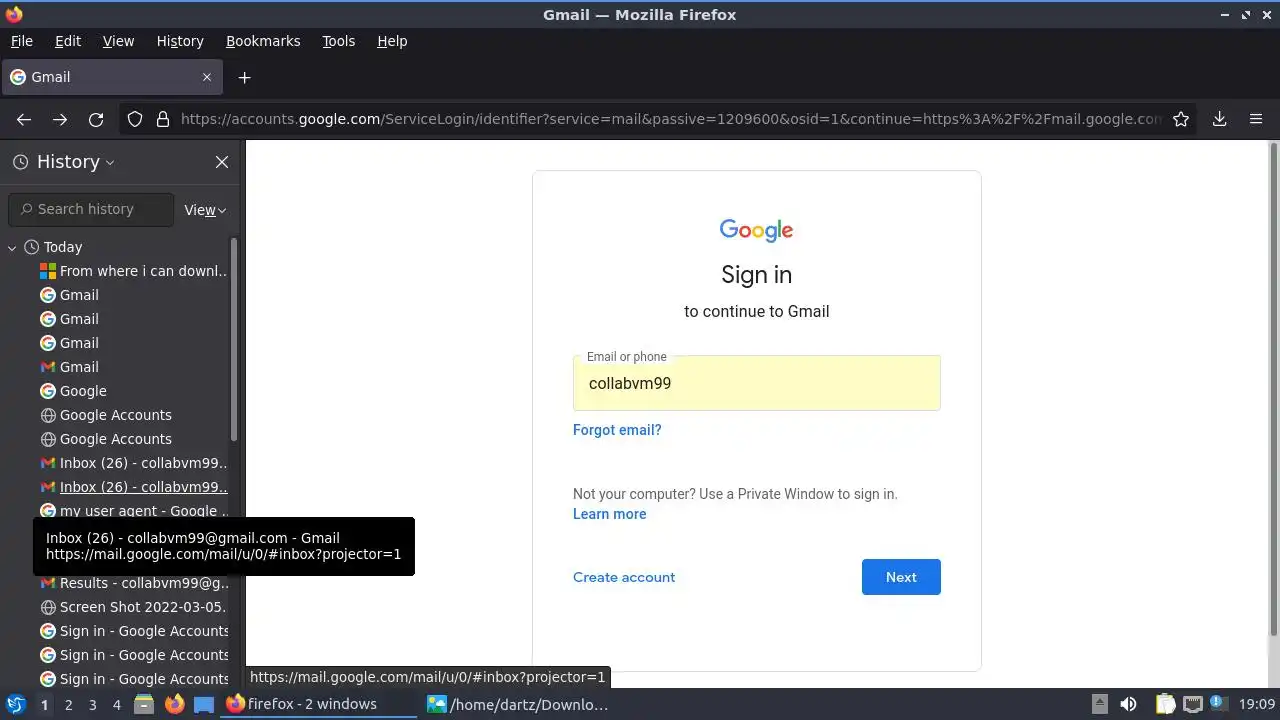
Task: Open 'Screen Shot 2022-03-05.' history entry
Action: click(133, 607)
